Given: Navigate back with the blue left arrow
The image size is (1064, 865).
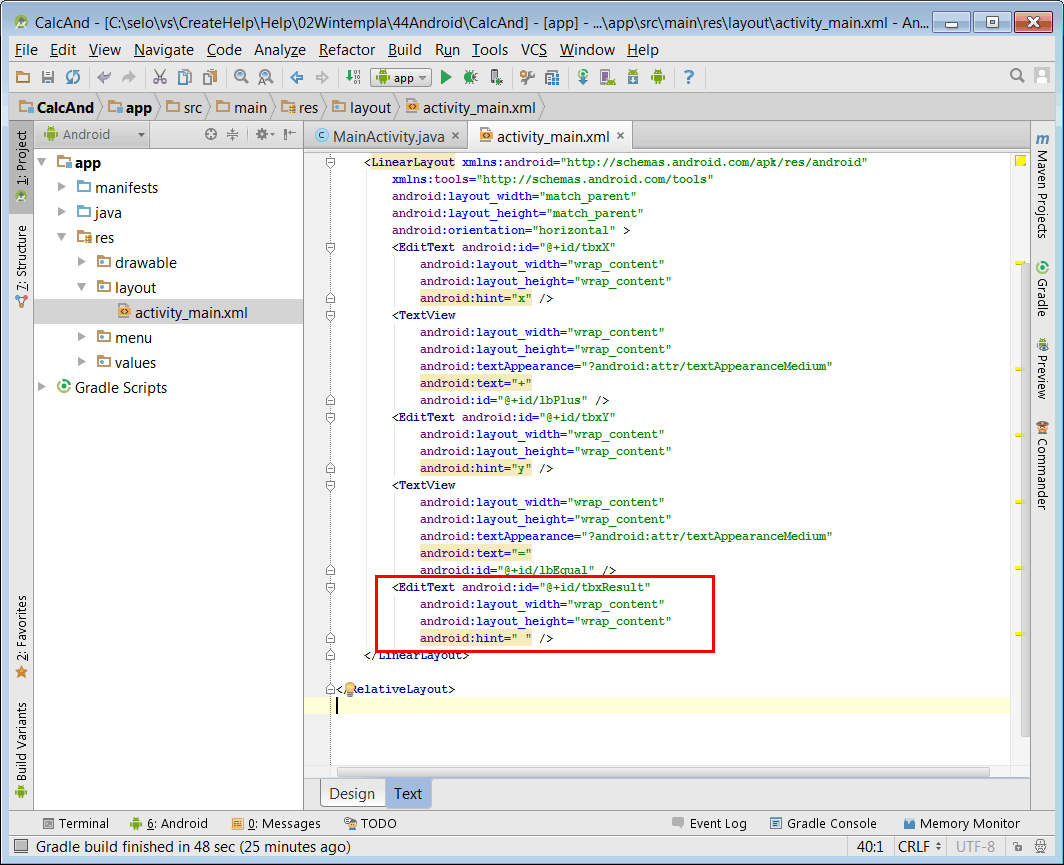Looking at the screenshot, I should (x=297, y=77).
